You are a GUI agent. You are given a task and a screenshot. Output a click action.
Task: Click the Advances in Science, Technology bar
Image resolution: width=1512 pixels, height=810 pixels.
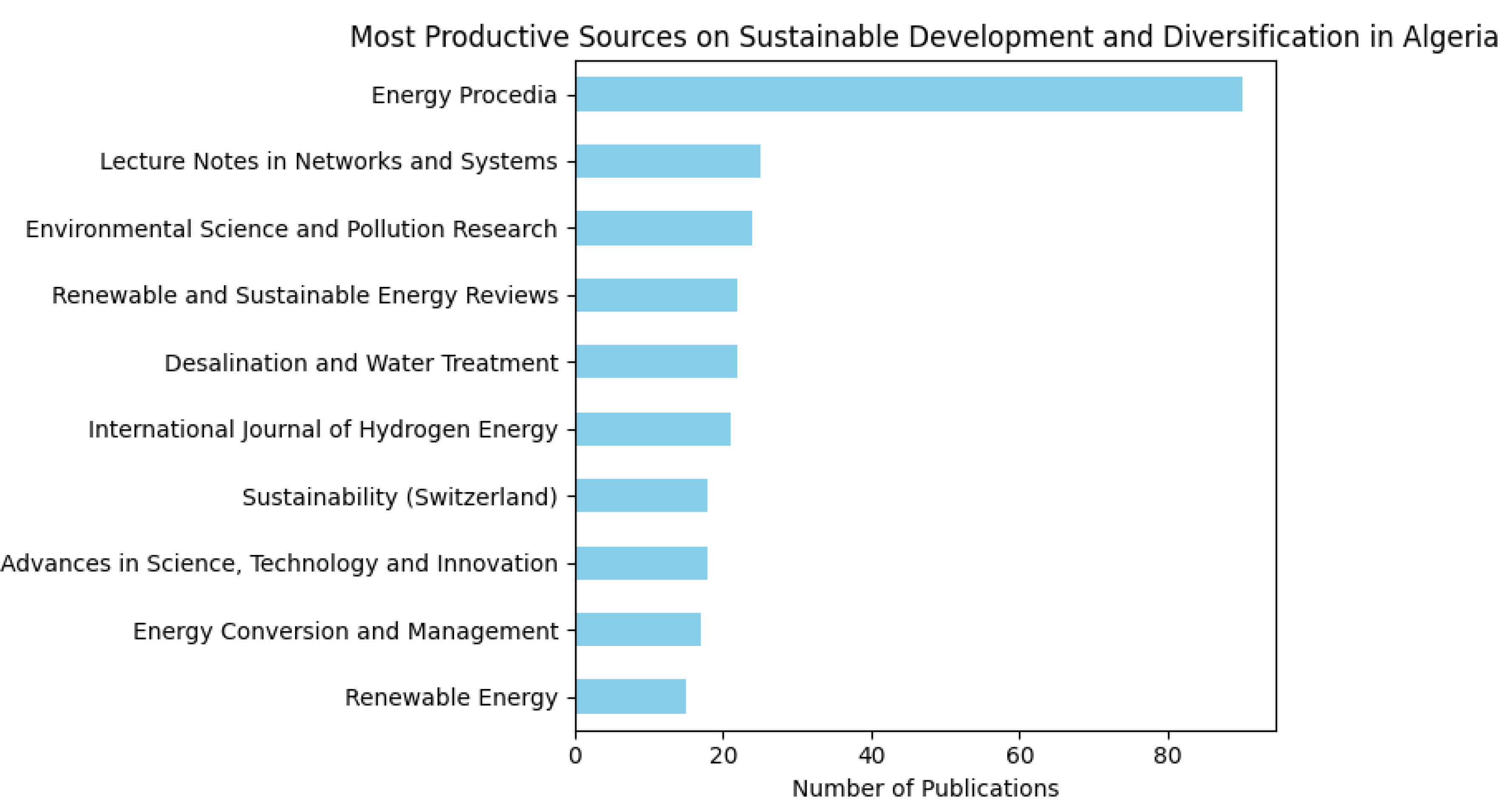642,563
